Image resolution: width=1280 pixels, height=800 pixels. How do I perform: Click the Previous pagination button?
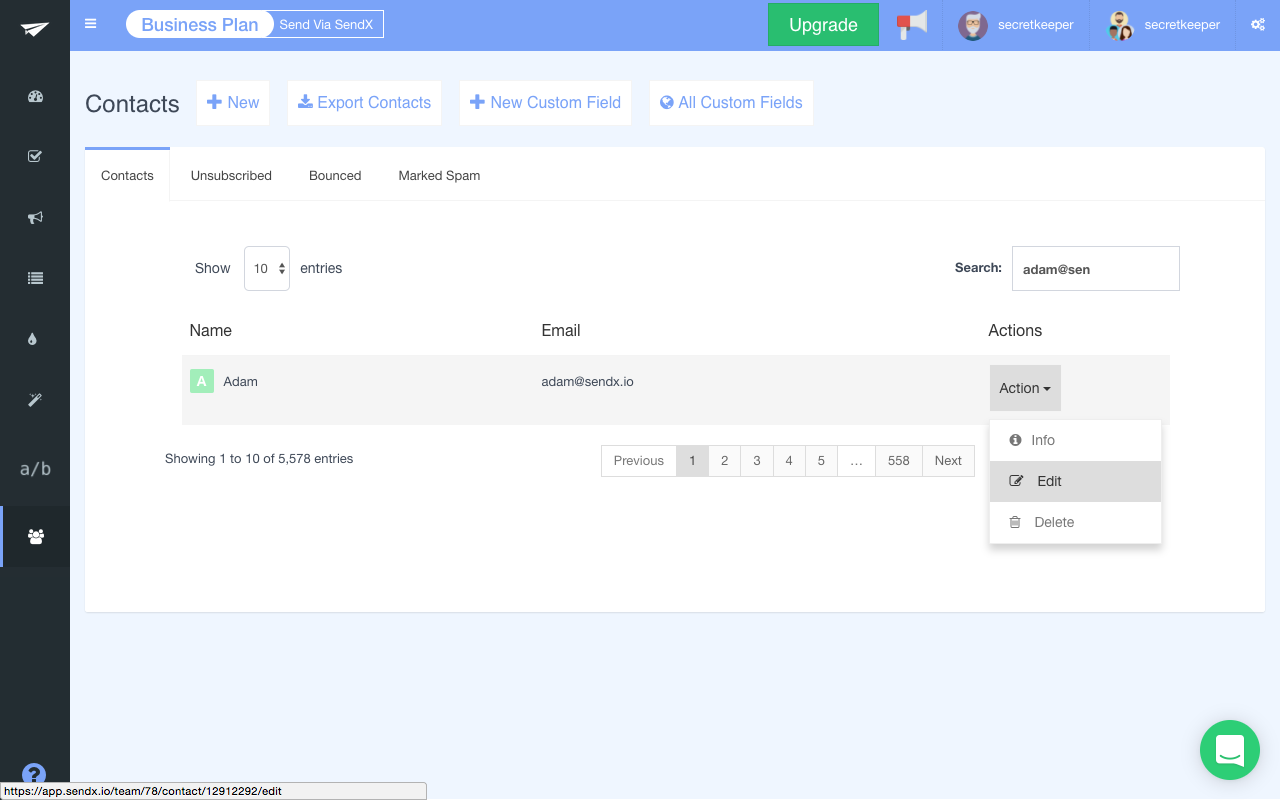tap(639, 460)
